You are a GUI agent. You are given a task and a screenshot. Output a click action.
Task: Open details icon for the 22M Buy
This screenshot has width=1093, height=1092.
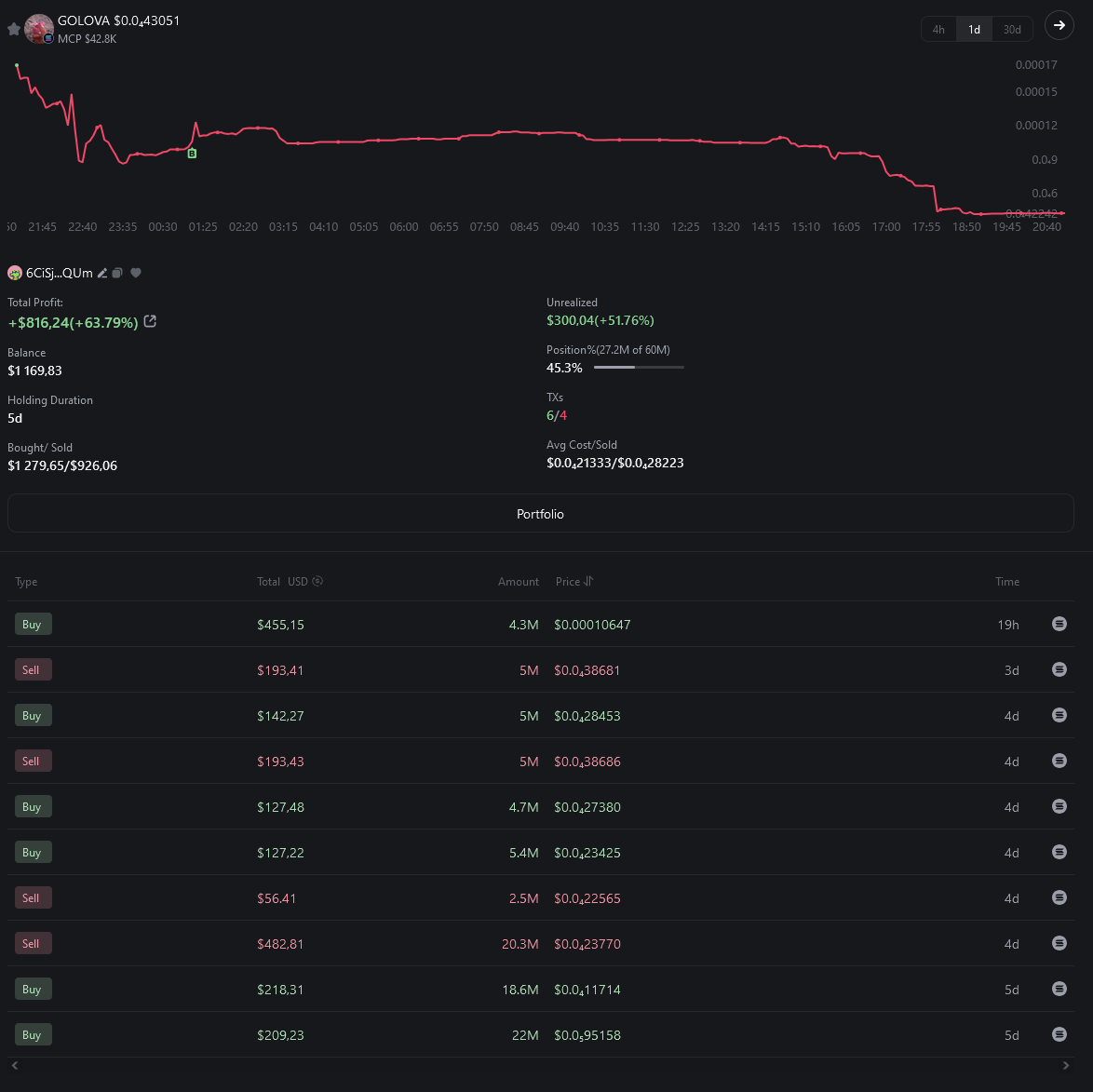pos(1059,1034)
